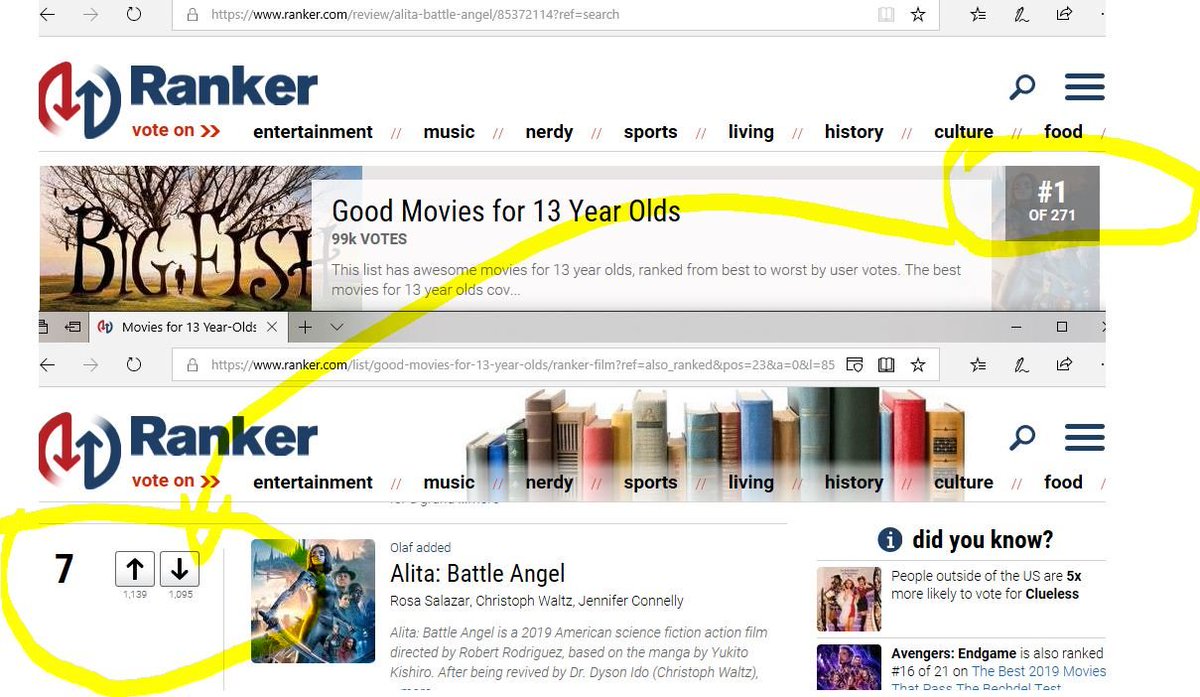Click the share icon in the top browser window
The height and width of the screenshot is (697, 1200).
pos(1064,15)
